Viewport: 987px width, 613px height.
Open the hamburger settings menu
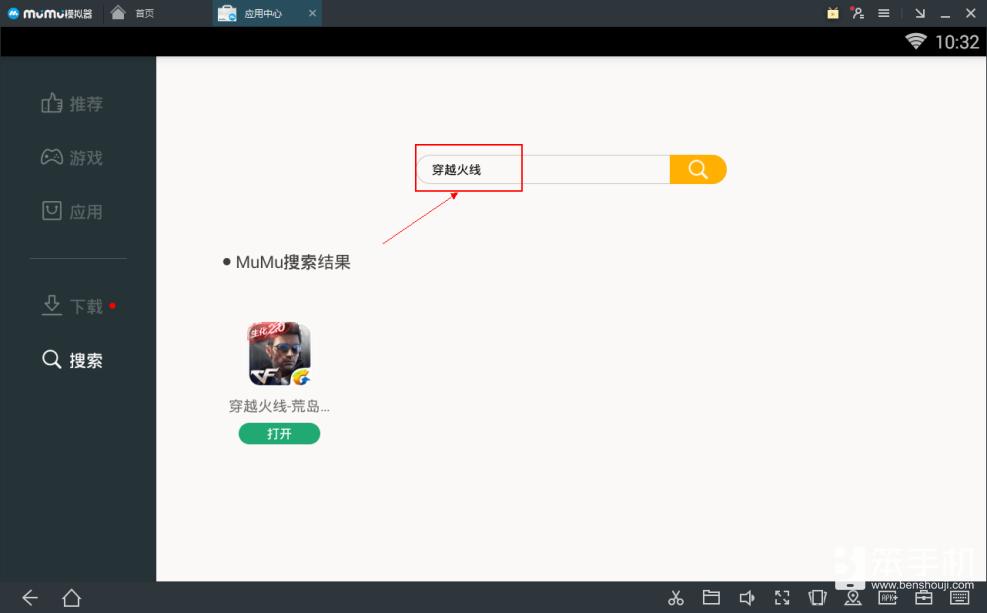click(884, 13)
